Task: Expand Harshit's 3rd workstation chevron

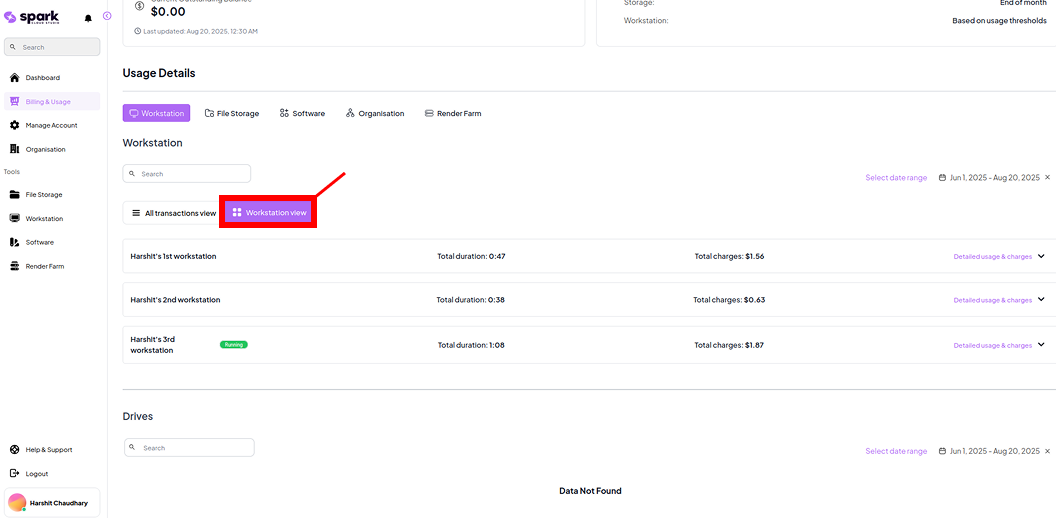Action: click(1041, 345)
